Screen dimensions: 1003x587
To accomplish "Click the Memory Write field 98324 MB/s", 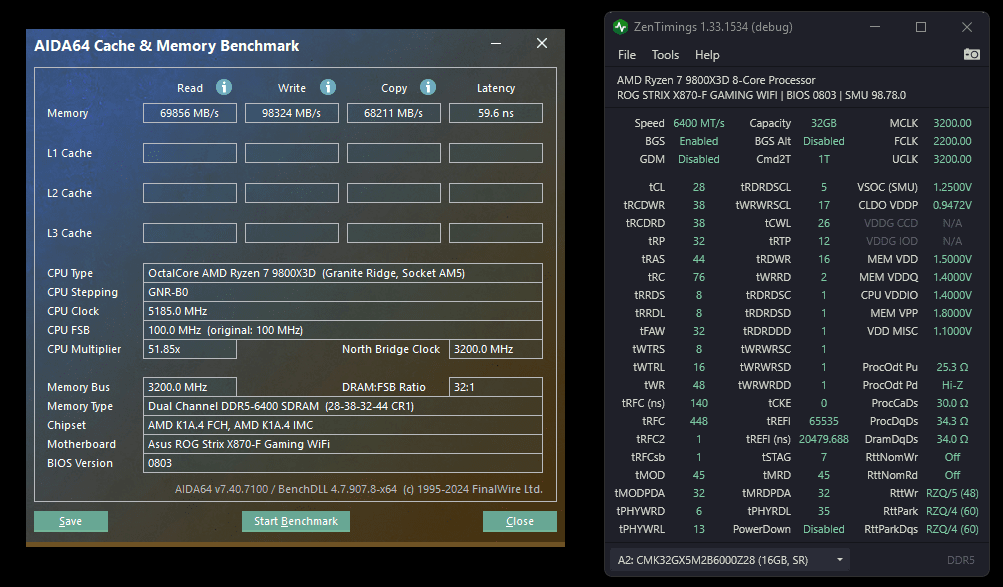I will pos(292,113).
